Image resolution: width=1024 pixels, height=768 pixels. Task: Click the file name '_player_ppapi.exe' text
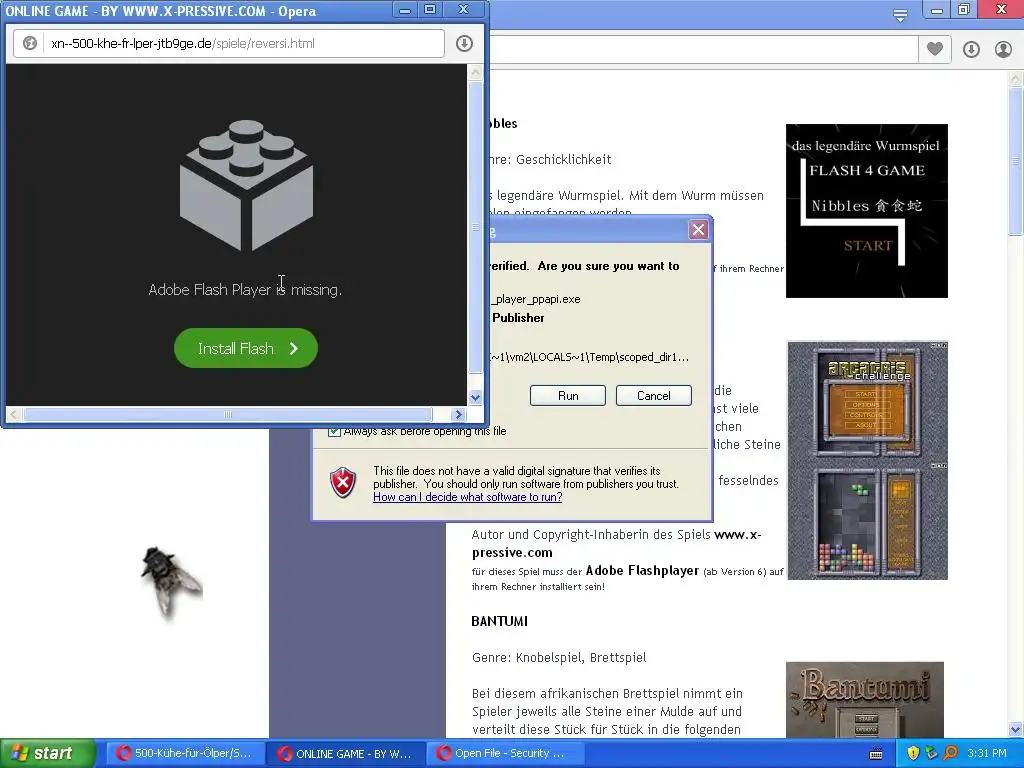(x=536, y=299)
